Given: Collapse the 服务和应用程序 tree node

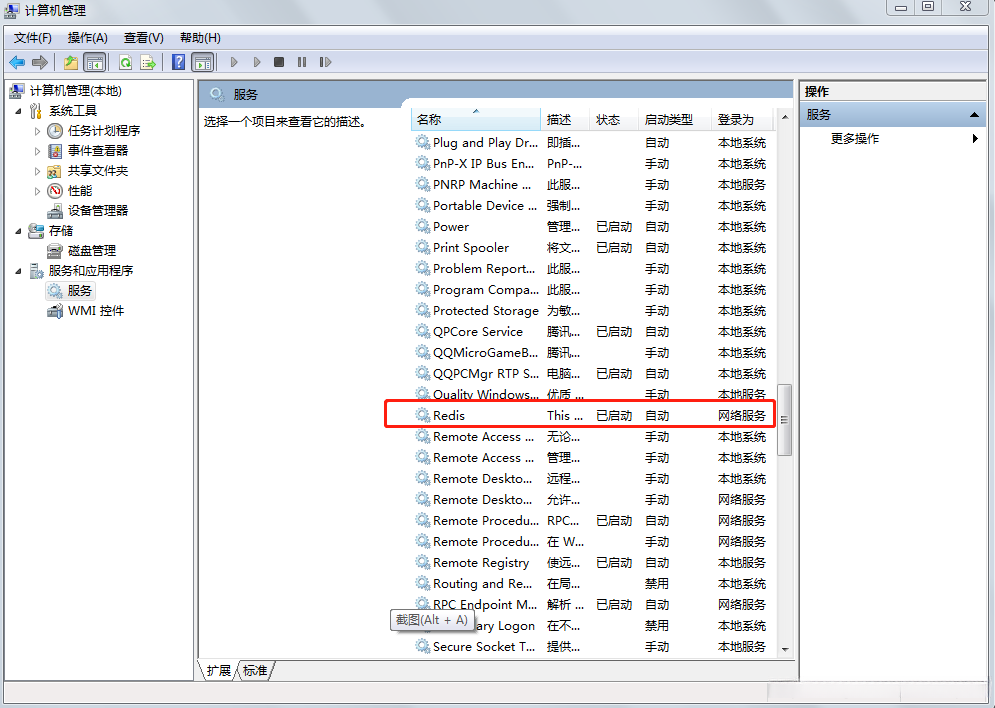Looking at the screenshot, I should coord(18,271).
